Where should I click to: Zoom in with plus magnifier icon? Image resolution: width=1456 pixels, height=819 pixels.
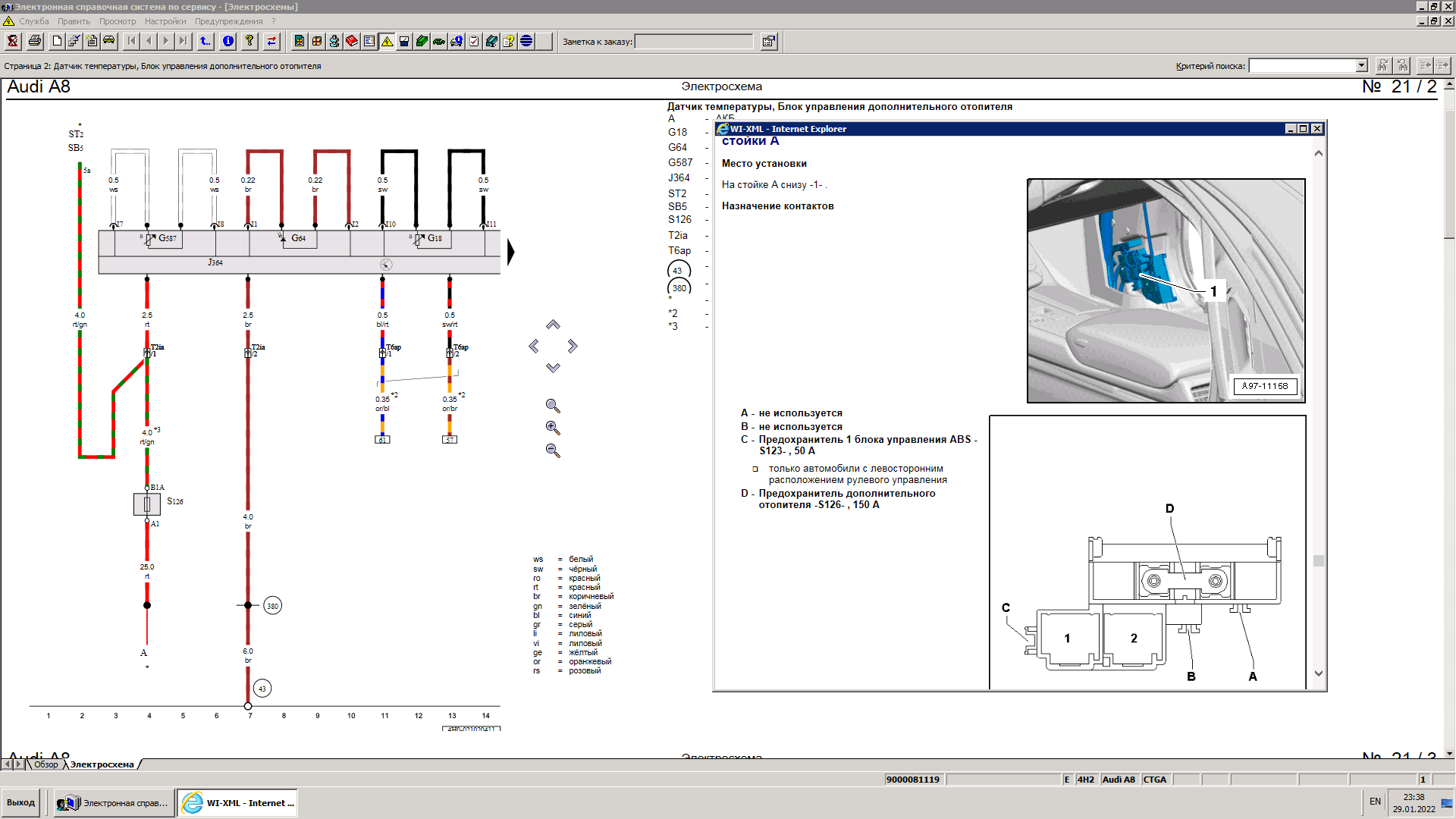point(553,428)
